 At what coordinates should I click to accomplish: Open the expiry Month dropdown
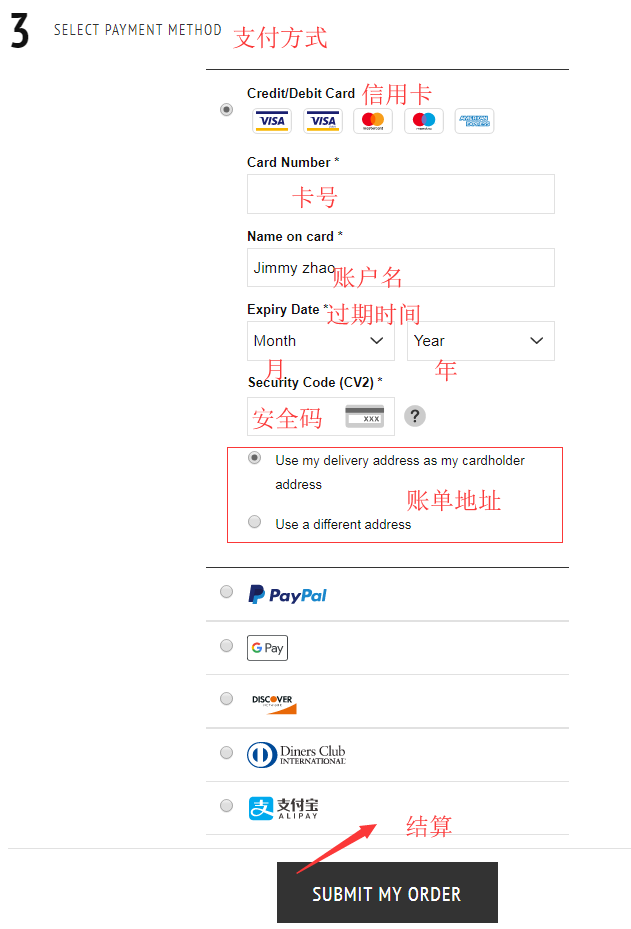coord(321,341)
